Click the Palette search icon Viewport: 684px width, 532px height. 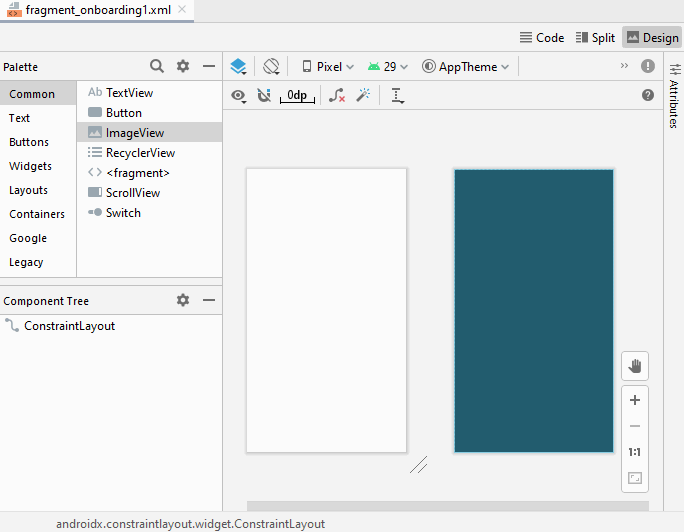pos(157,66)
